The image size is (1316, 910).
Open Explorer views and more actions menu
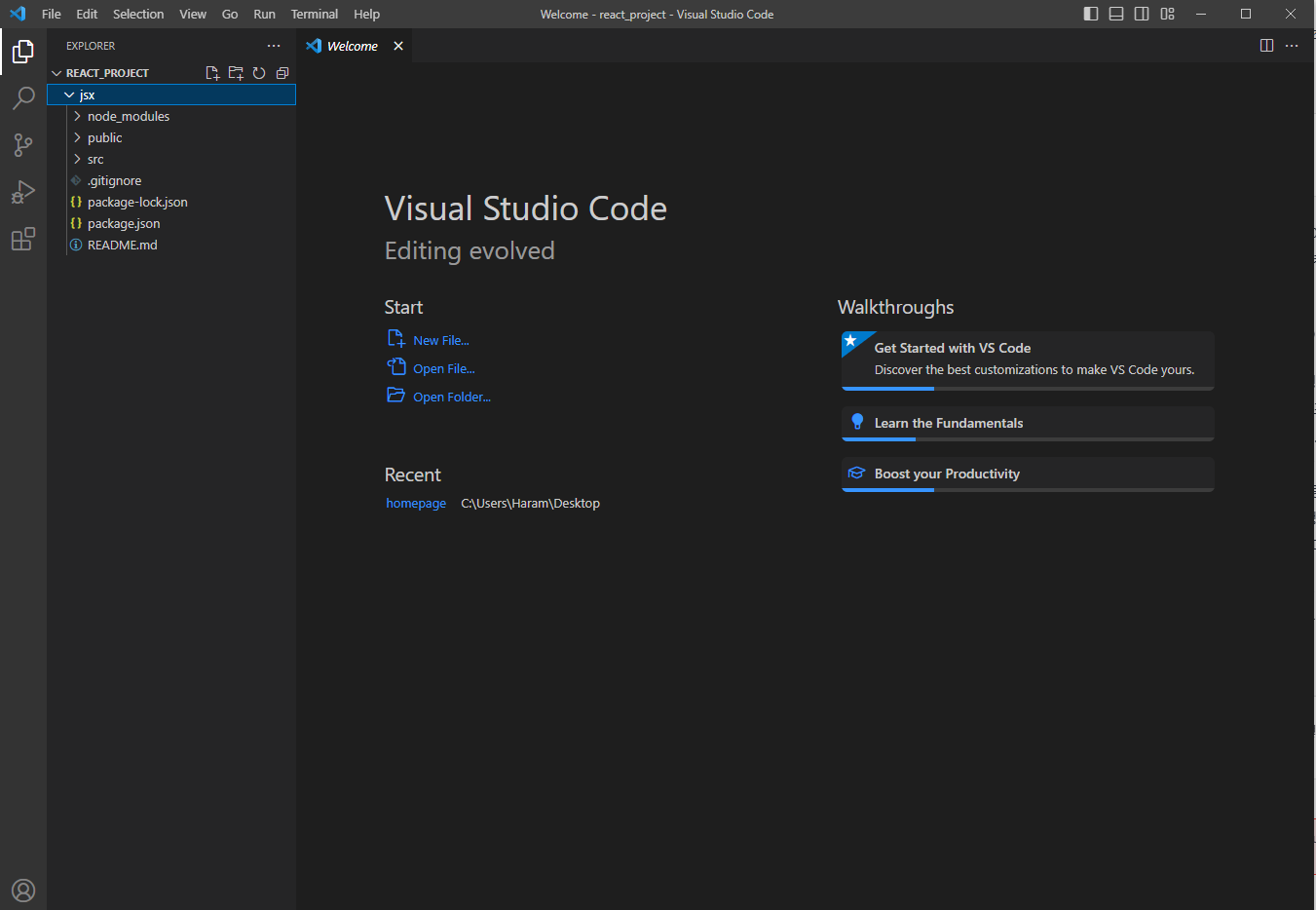pyautogui.click(x=274, y=46)
